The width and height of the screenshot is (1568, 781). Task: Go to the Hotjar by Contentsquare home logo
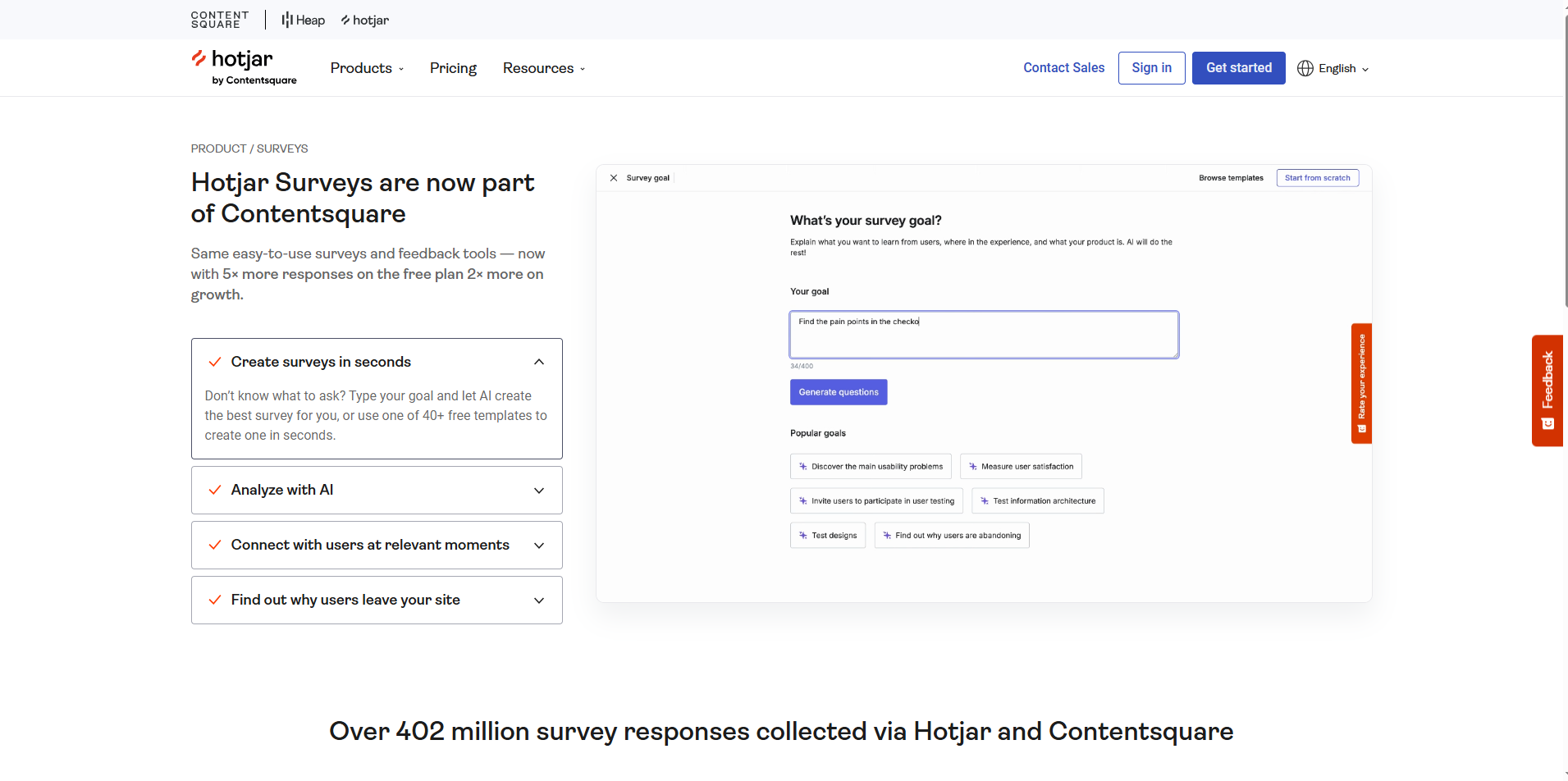tap(244, 67)
